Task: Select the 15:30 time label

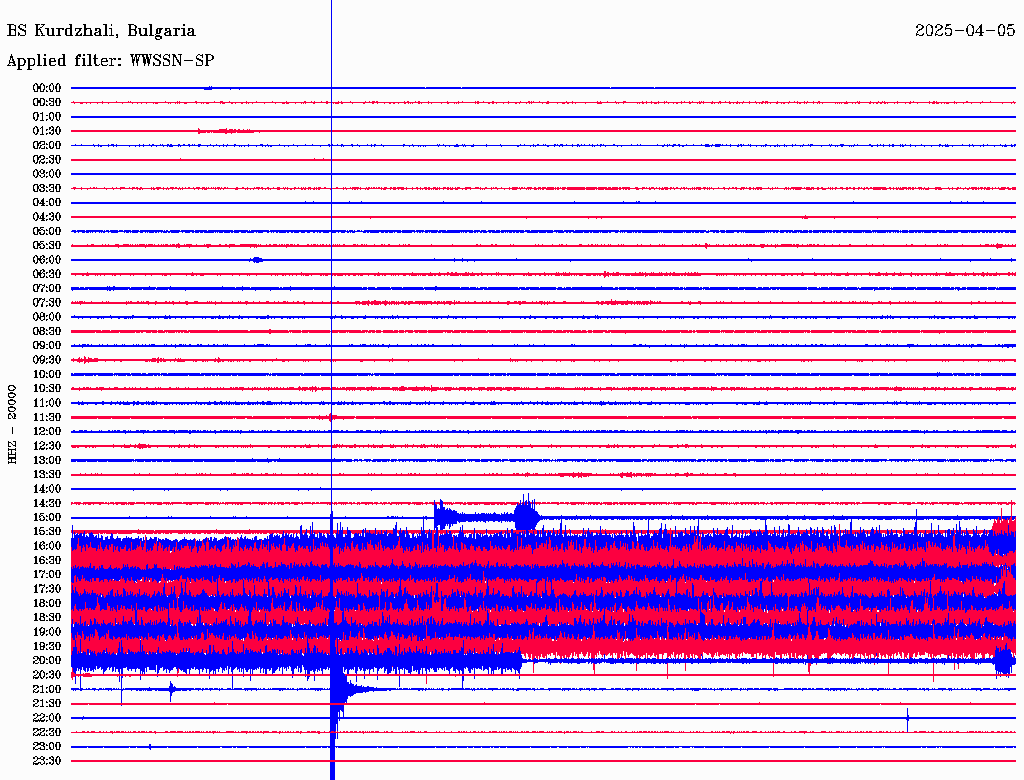Action: pyautogui.click(x=47, y=532)
